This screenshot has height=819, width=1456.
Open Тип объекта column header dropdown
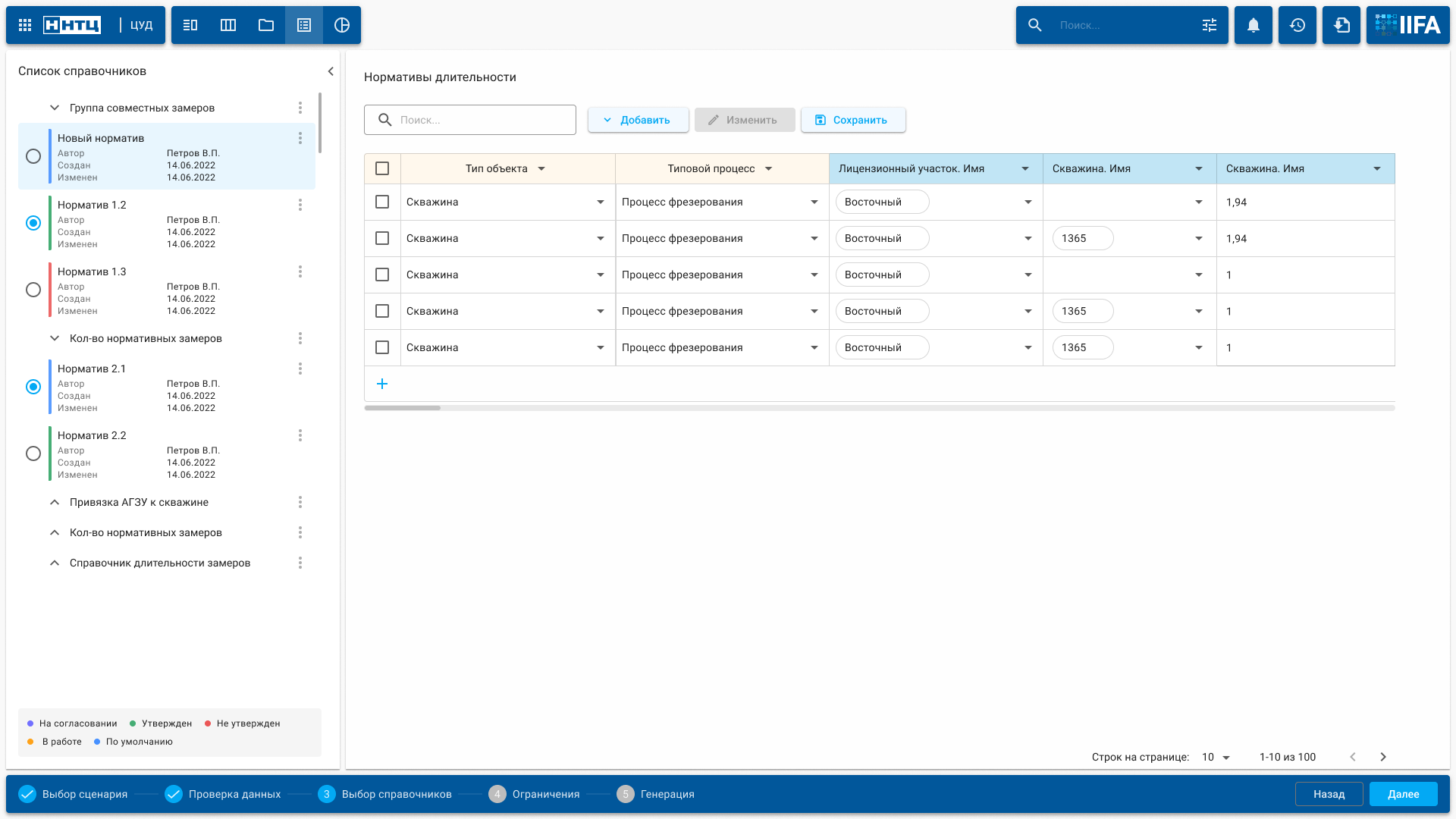tap(541, 168)
